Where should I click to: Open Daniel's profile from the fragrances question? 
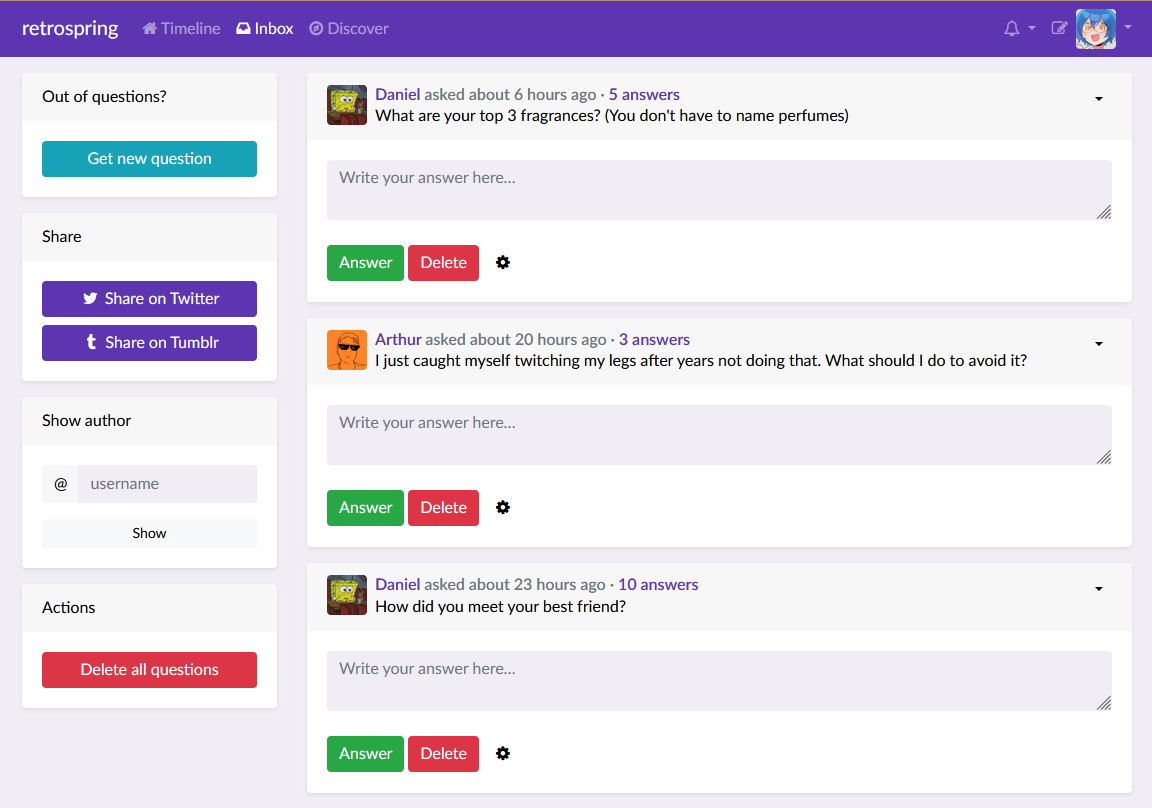tap(397, 95)
